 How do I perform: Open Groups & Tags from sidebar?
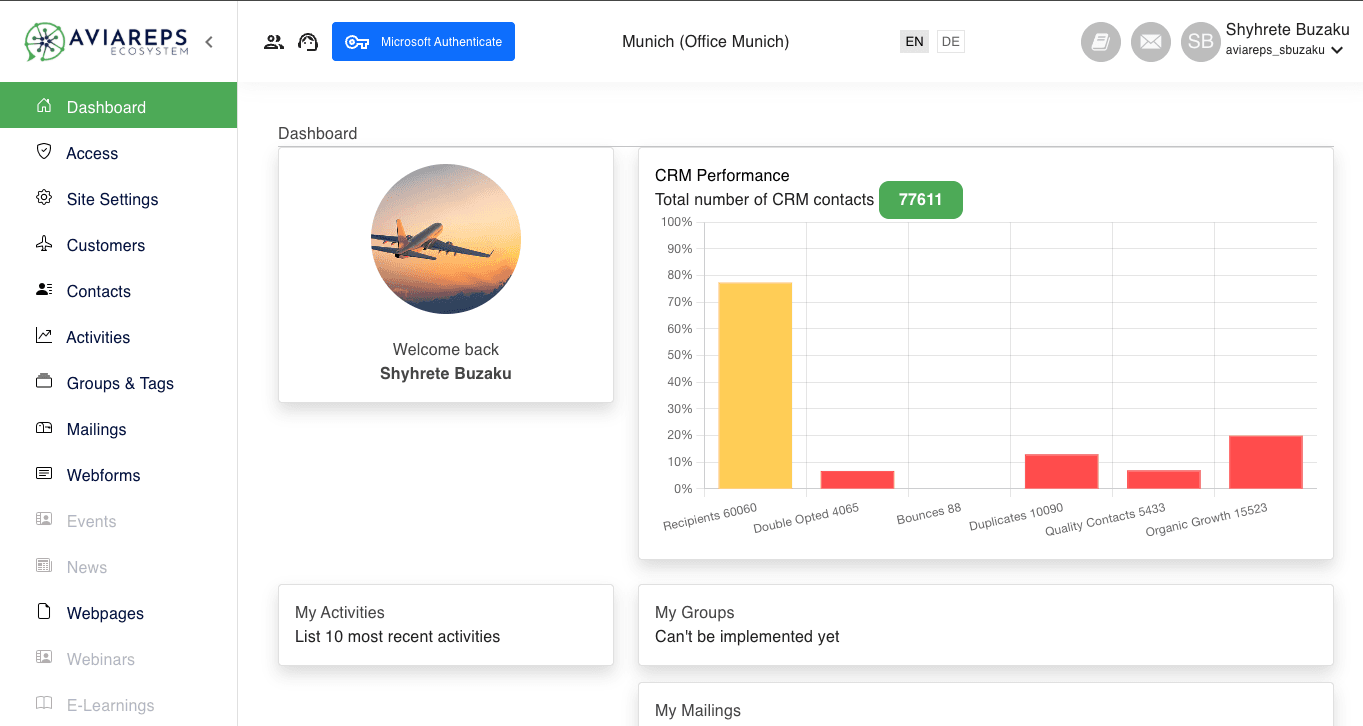pyautogui.click(x=120, y=383)
